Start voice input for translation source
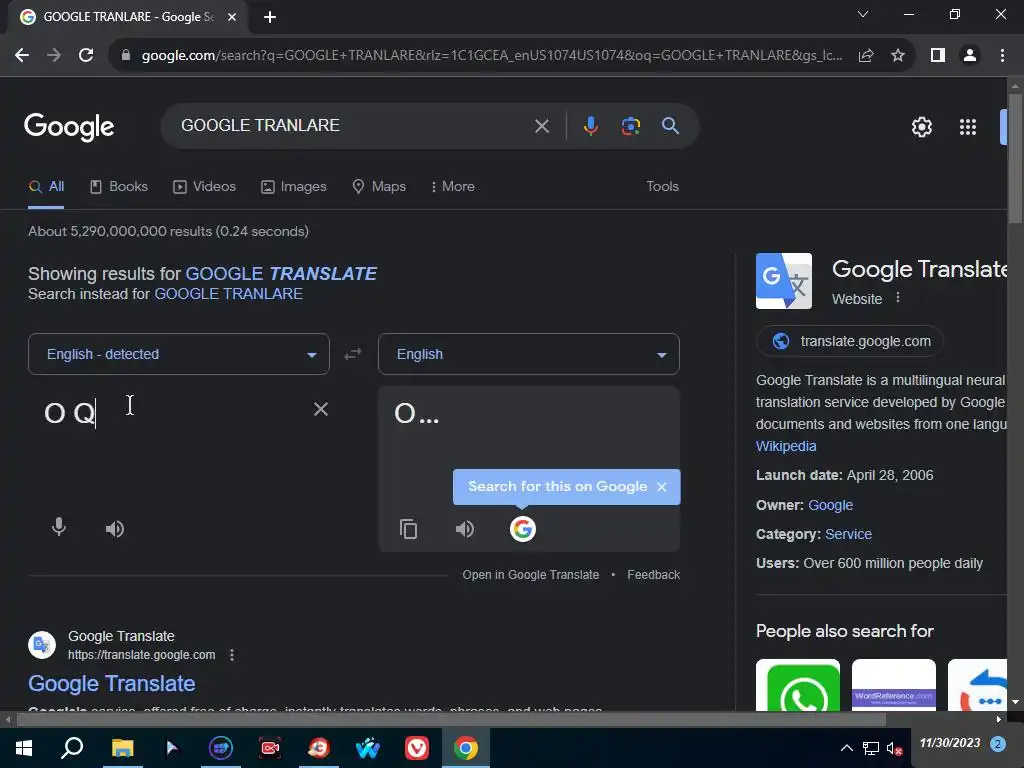1024x768 pixels. (59, 527)
